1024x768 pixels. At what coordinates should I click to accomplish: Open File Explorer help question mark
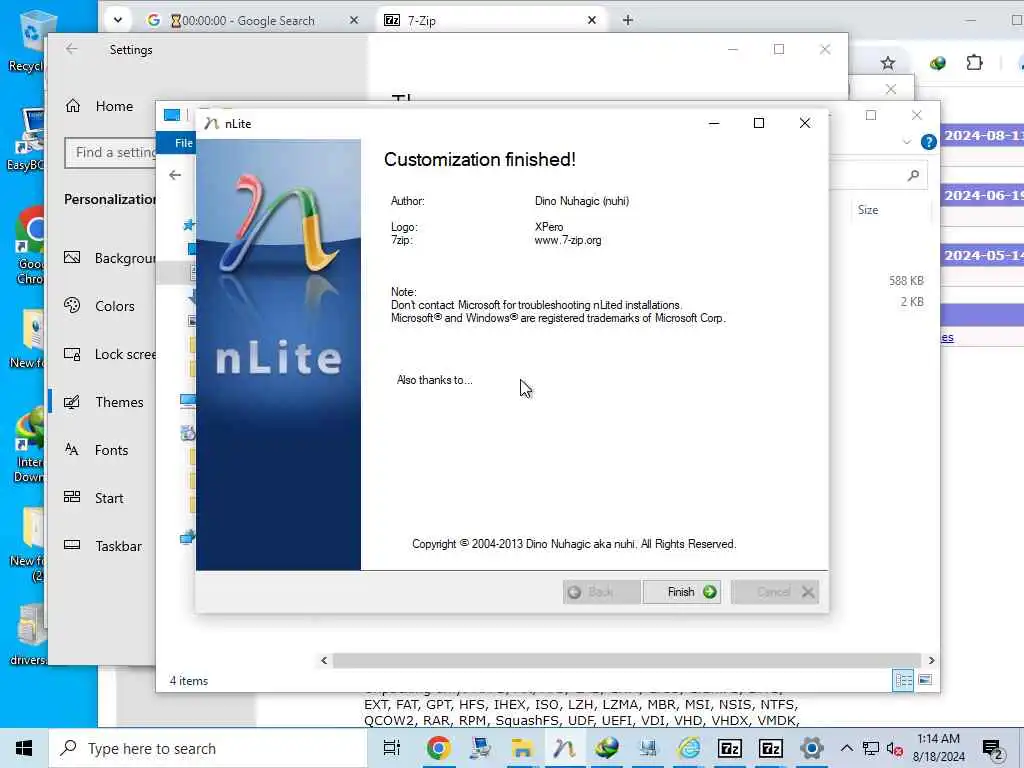pyautogui.click(x=929, y=142)
